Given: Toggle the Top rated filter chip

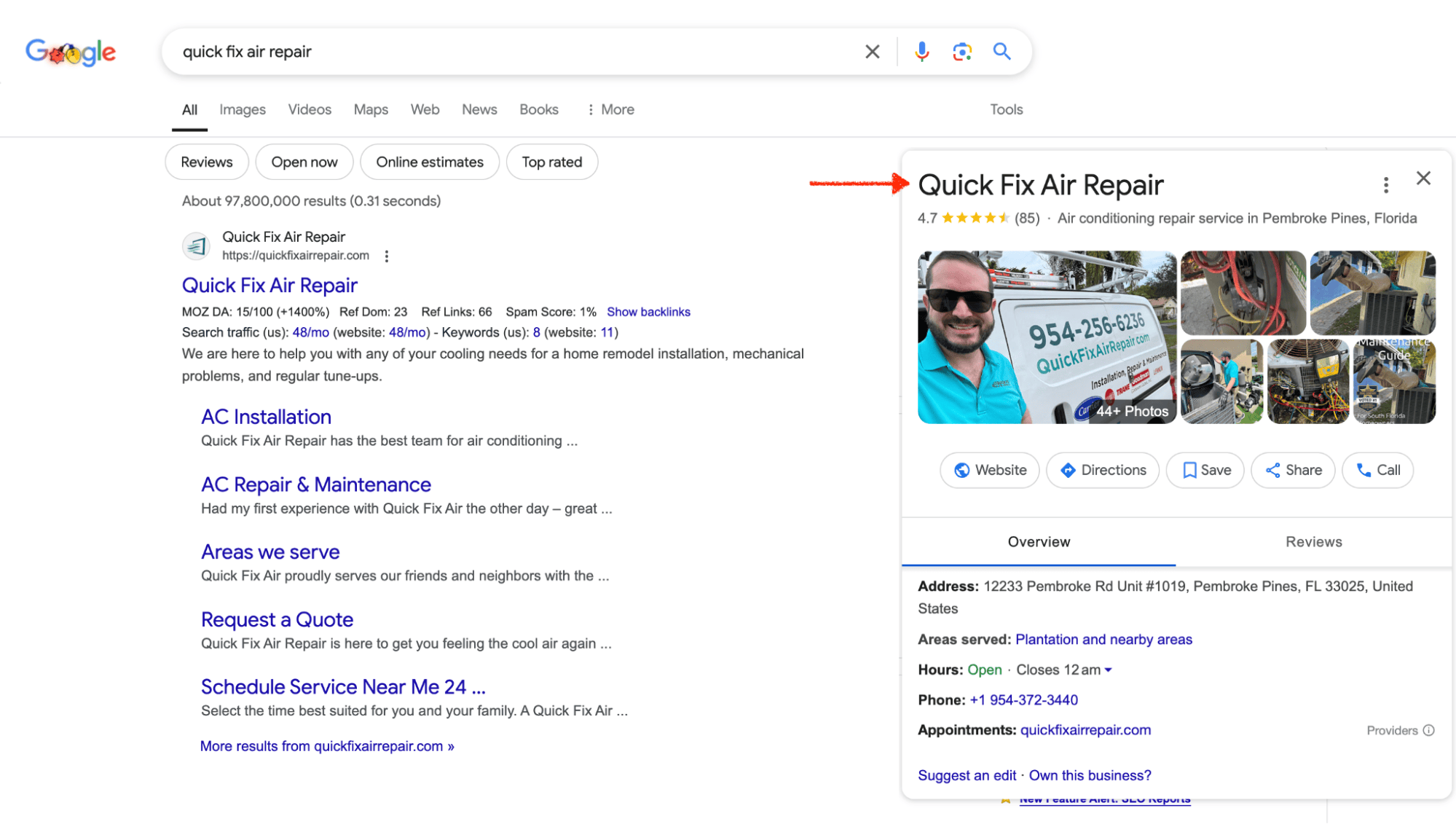Looking at the screenshot, I should [x=551, y=162].
